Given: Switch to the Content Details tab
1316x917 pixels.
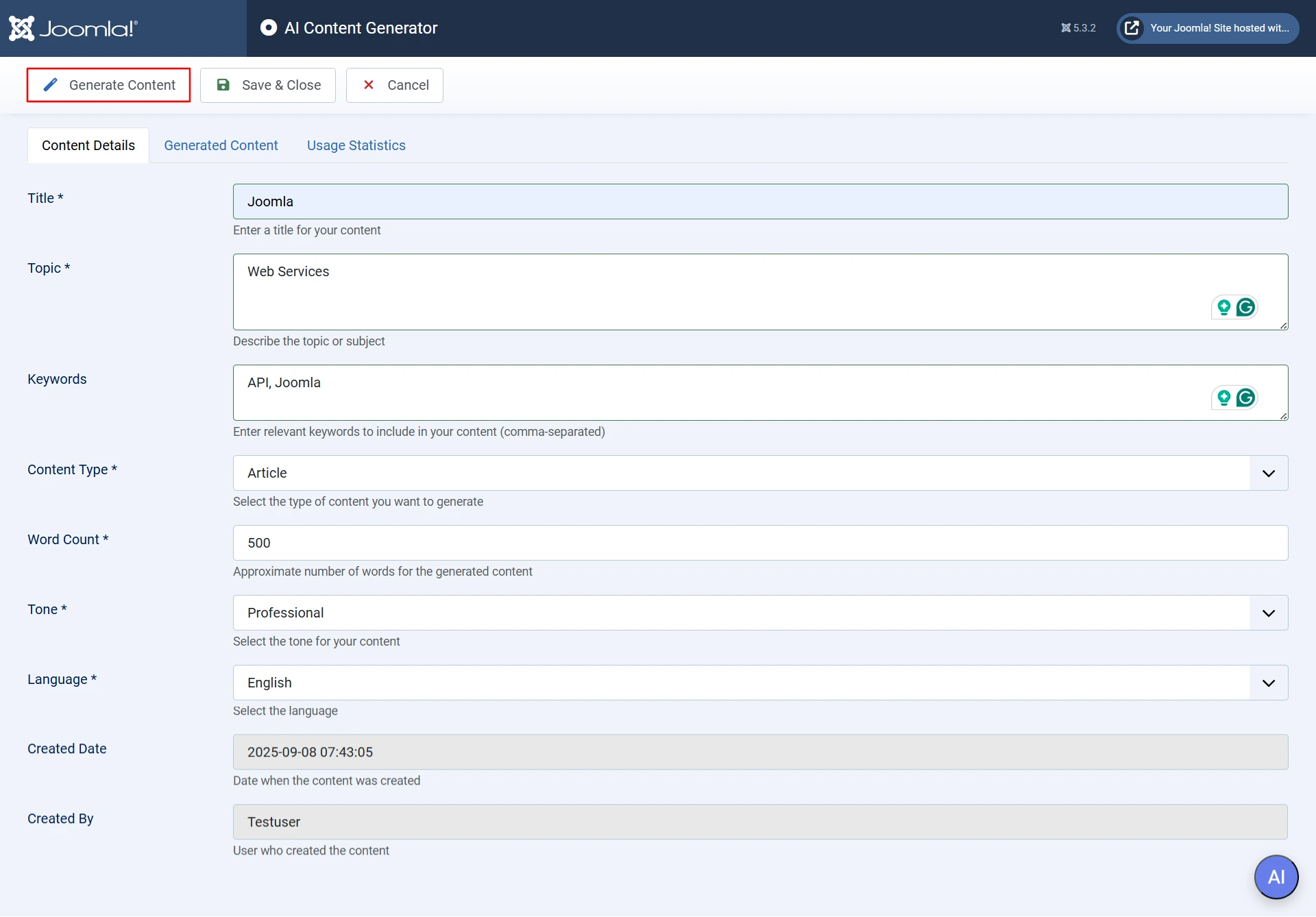Looking at the screenshot, I should coord(88,145).
